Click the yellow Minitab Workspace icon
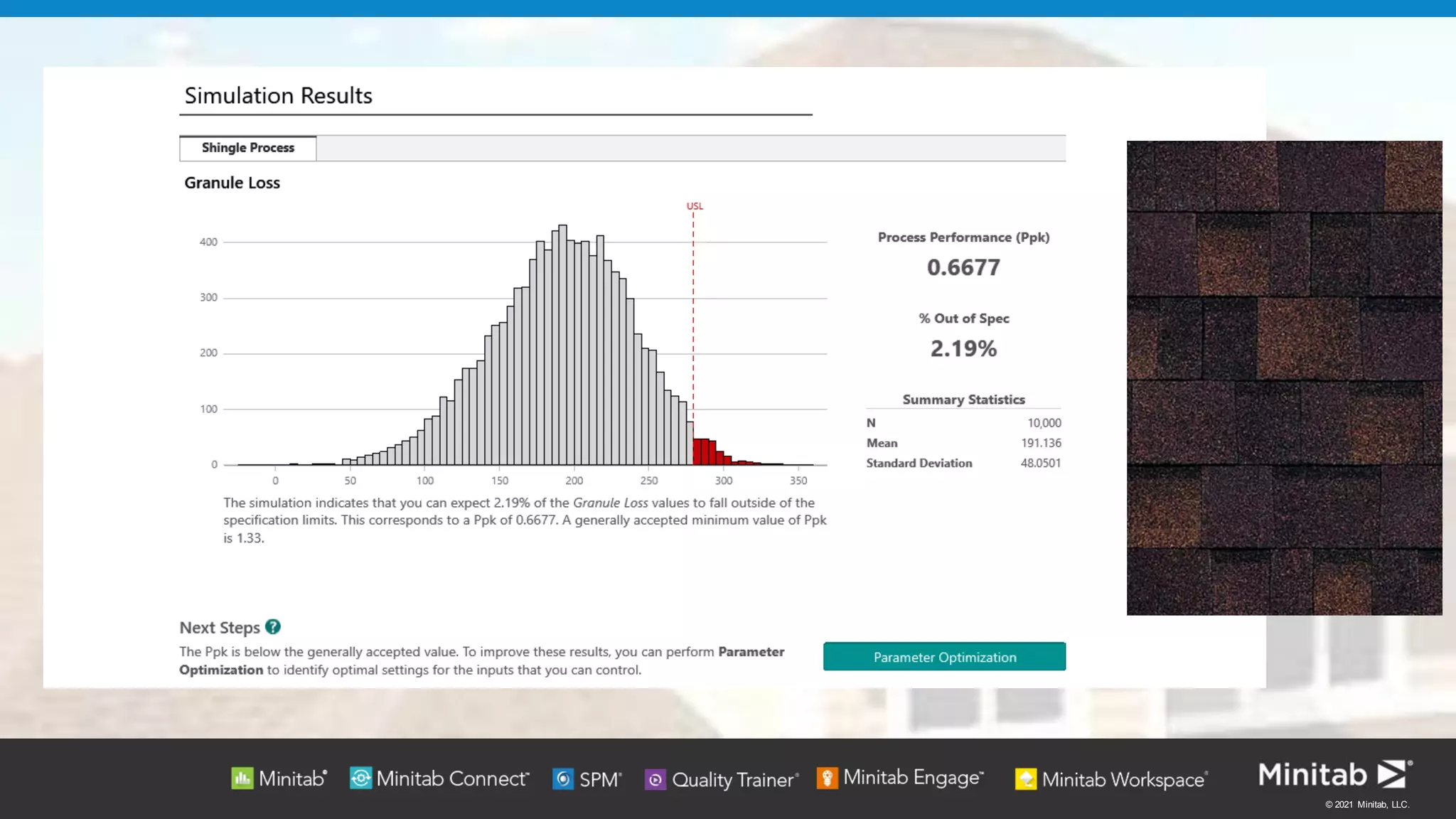Image resolution: width=1456 pixels, height=819 pixels. click(1025, 779)
